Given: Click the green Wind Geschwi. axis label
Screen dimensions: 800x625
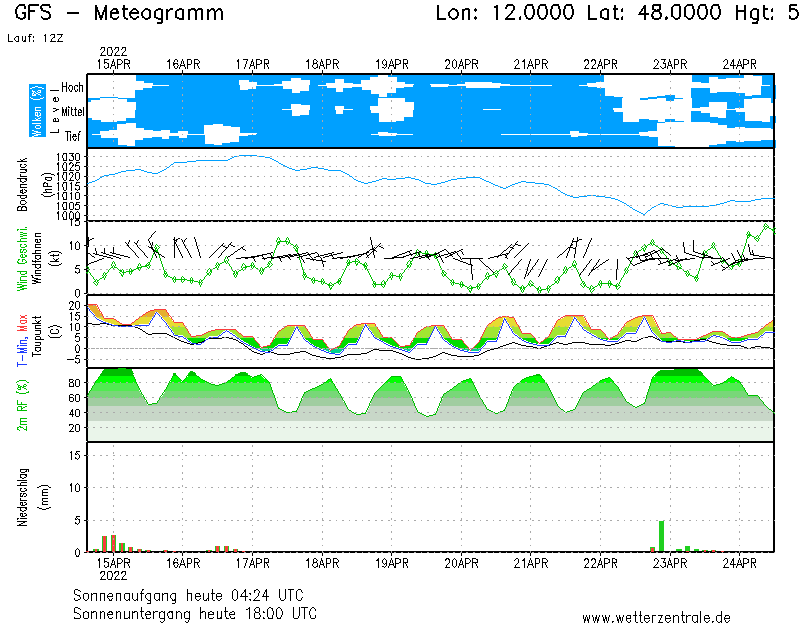Looking at the screenshot, I should tap(21, 258).
